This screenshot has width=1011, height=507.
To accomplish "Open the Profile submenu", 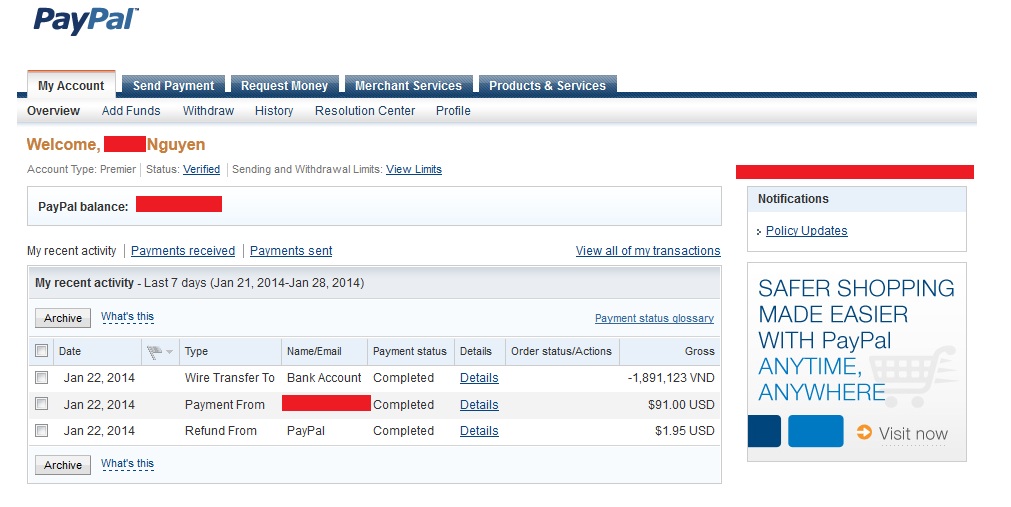I will [453, 111].
